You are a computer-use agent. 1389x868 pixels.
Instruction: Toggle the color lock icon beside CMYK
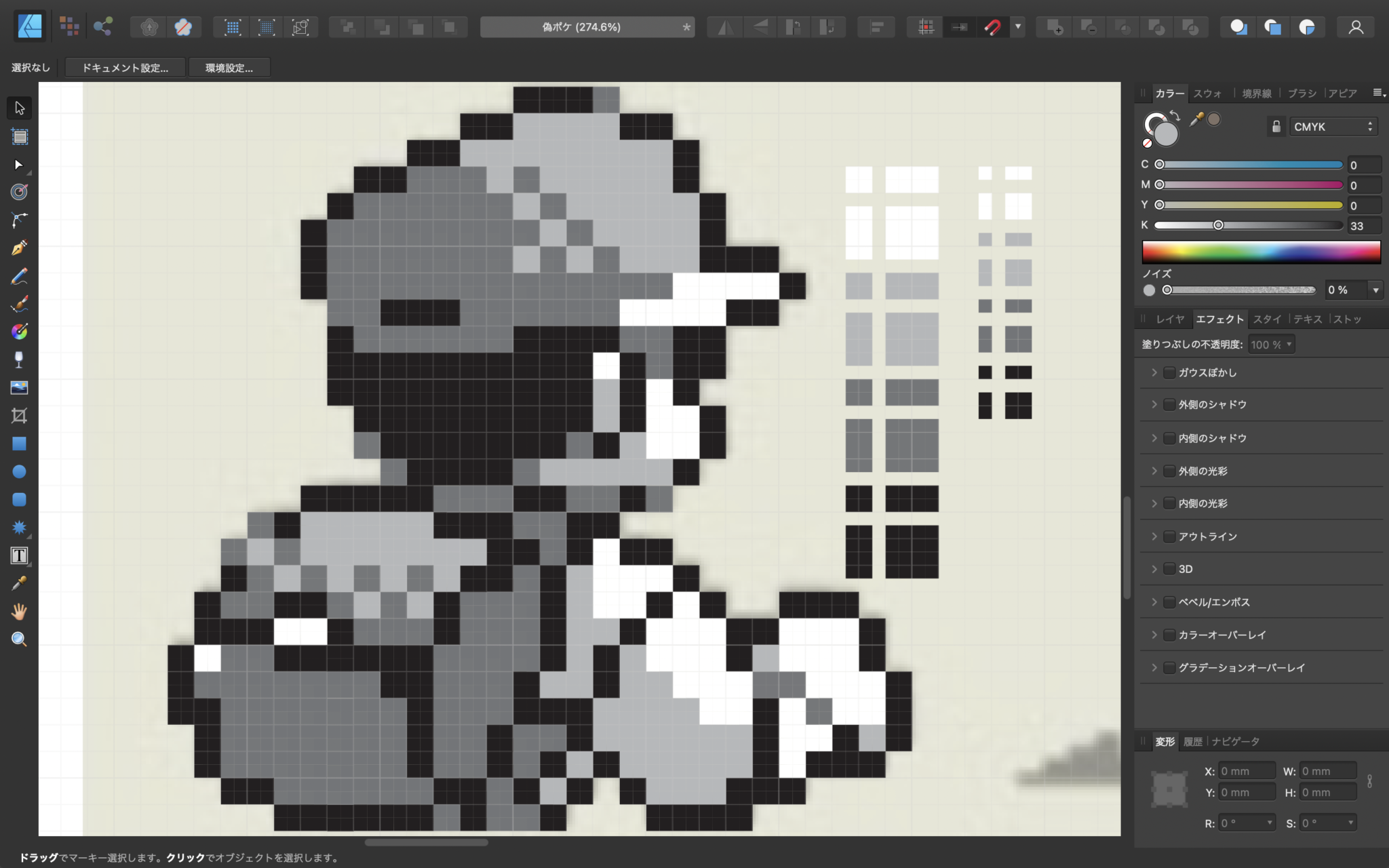[x=1276, y=127]
